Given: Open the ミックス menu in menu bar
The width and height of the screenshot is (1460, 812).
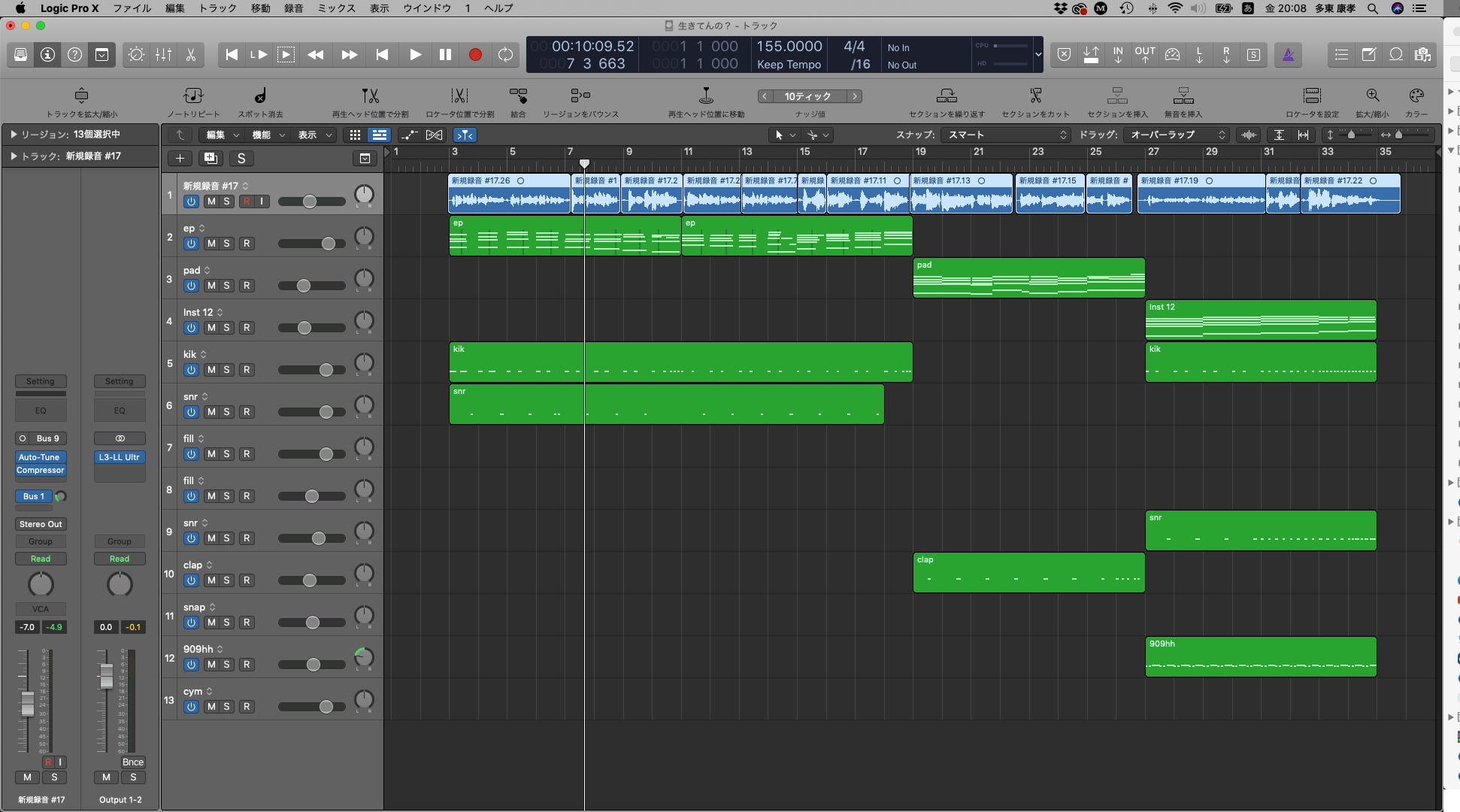Looking at the screenshot, I should [336, 8].
